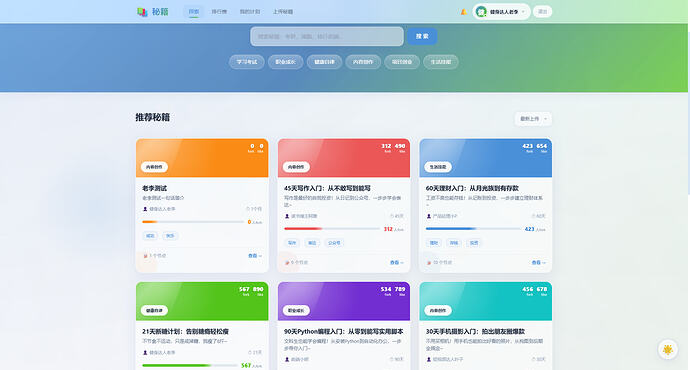Open the user account dropdown menu
Screen dimensions: 690x370
(501, 12)
